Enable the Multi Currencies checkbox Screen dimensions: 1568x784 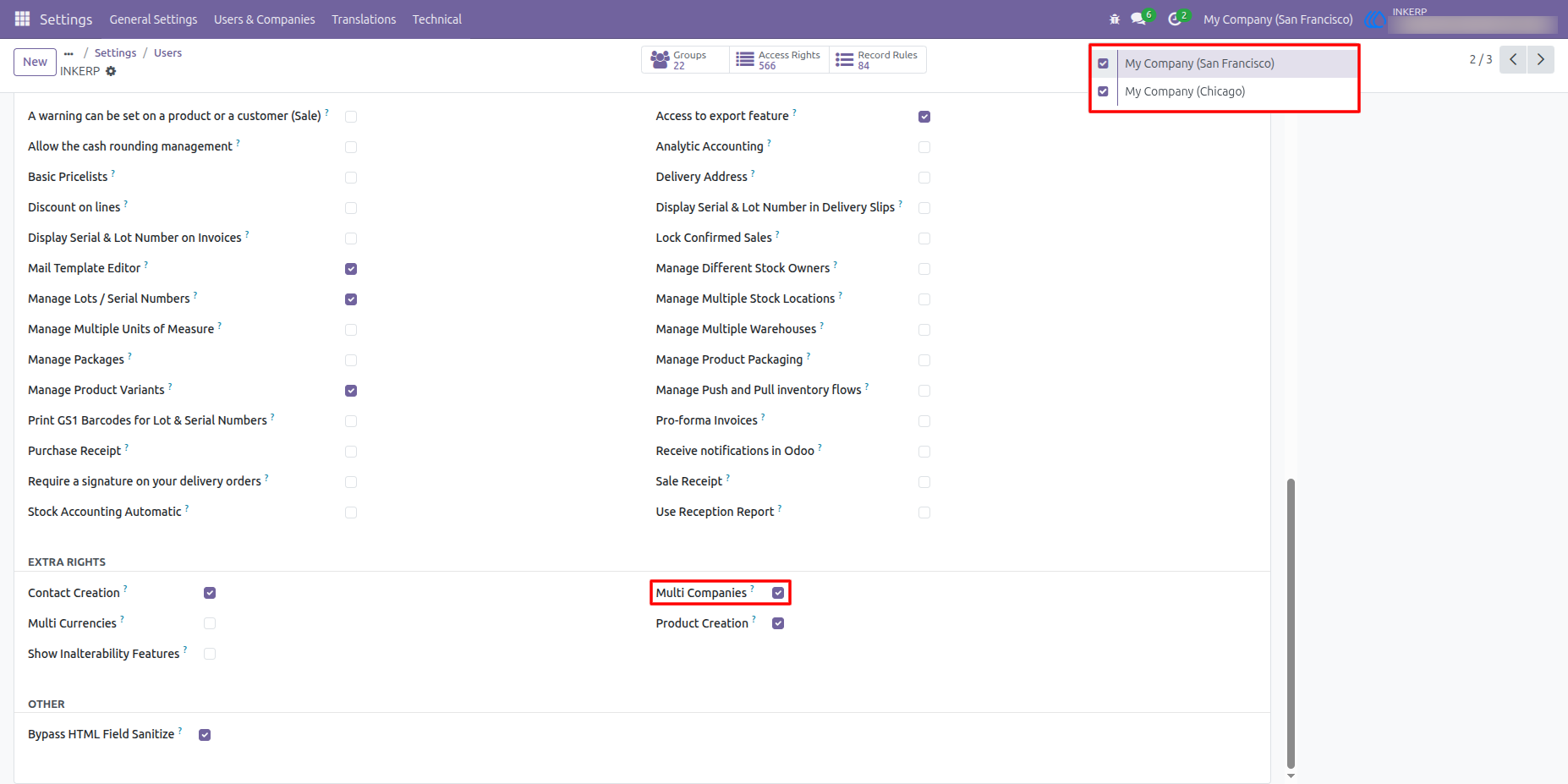(210, 623)
